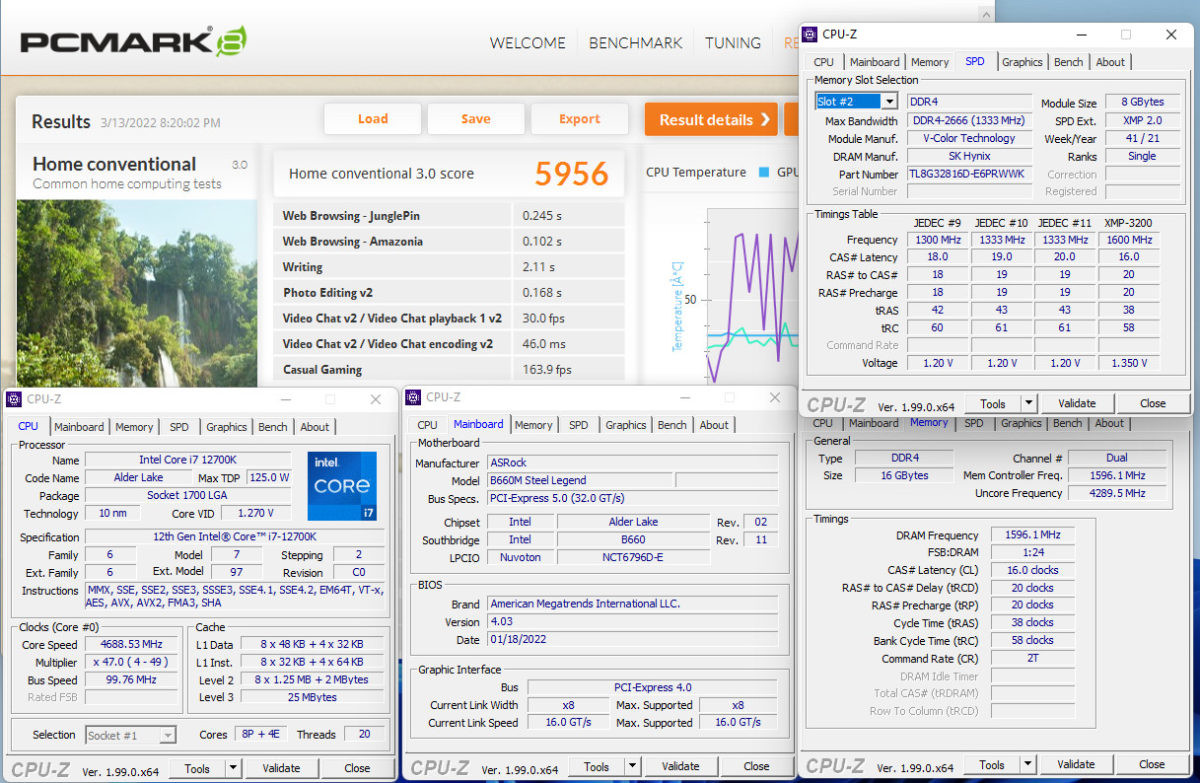Click Validate in the Memory window
This screenshot has width=1200, height=783.
click(x=1077, y=765)
